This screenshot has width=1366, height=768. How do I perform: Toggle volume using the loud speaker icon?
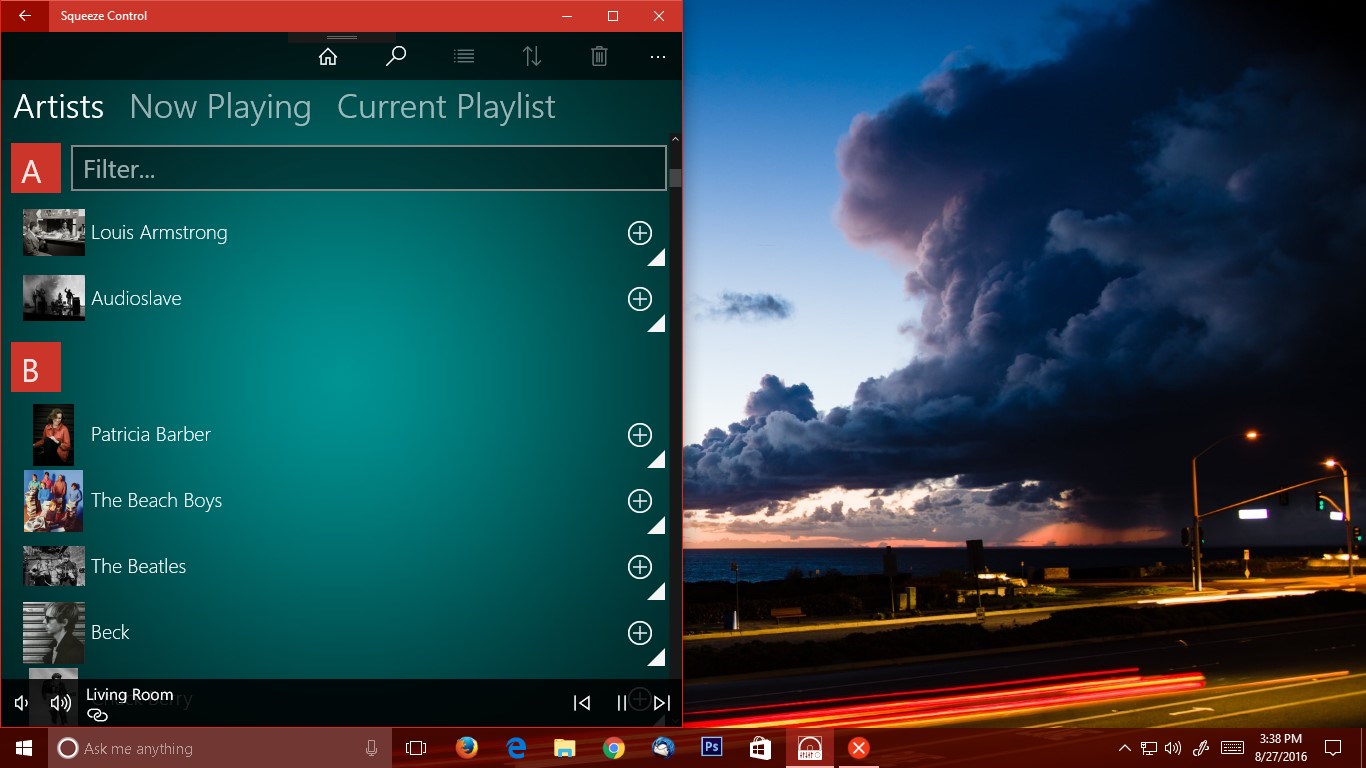(x=59, y=702)
